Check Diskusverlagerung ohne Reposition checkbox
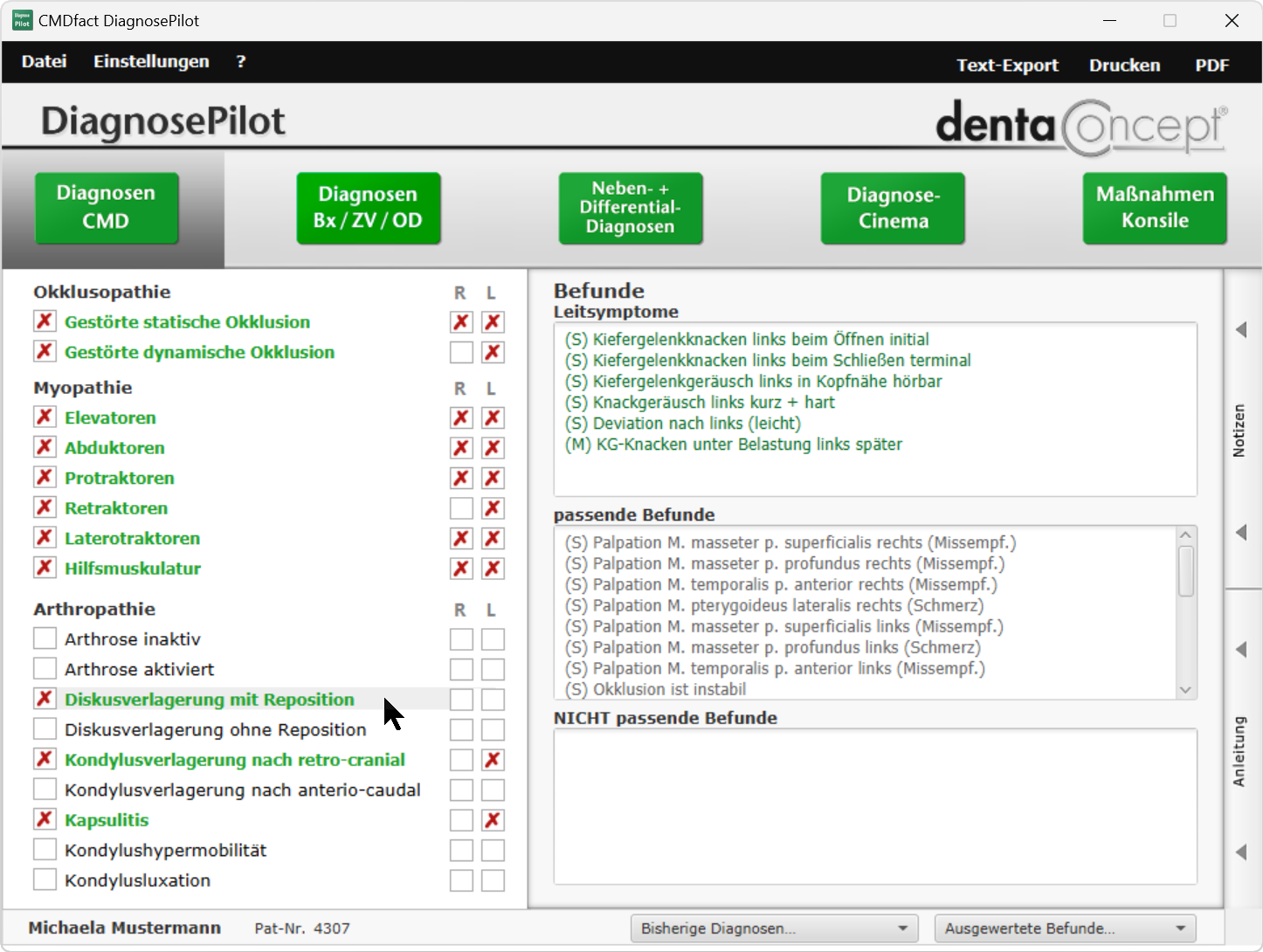The width and height of the screenshot is (1263, 952). 45,728
